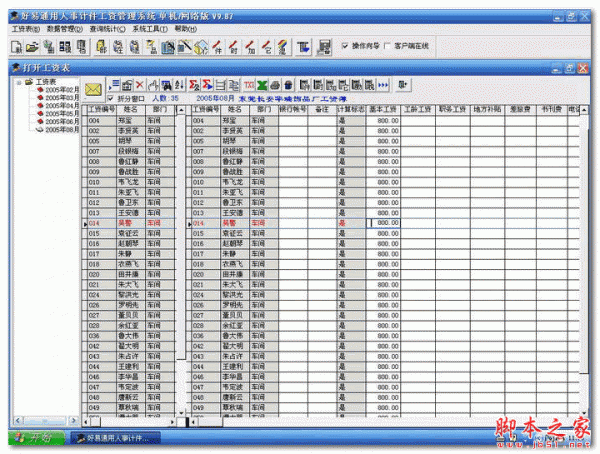The width and height of the screenshot is (600, 454).
Task: Click the lock icon in sheet toolbar
Action: pyautogui.click(x=127, y=85)
